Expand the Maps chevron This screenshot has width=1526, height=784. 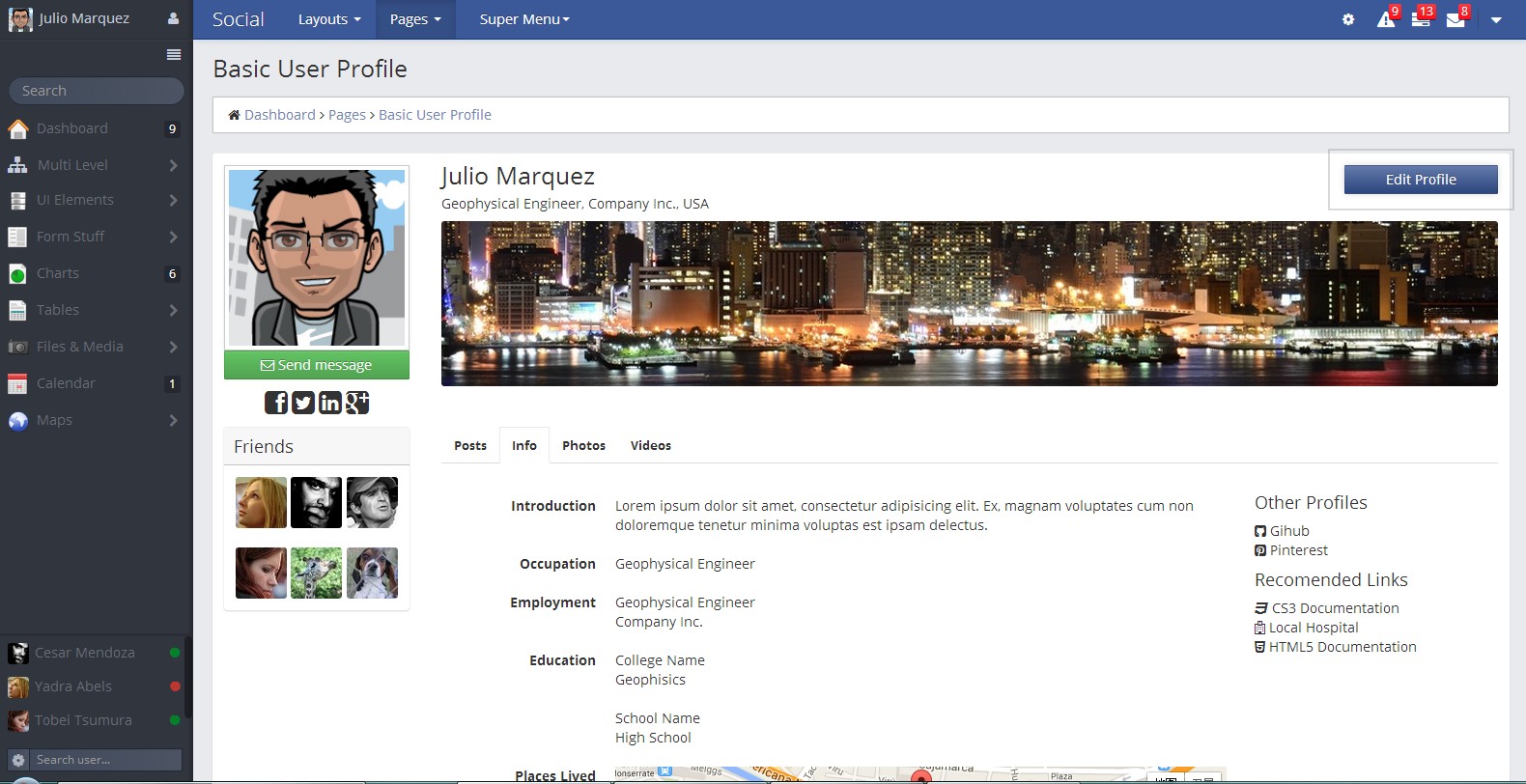point(173,420)
